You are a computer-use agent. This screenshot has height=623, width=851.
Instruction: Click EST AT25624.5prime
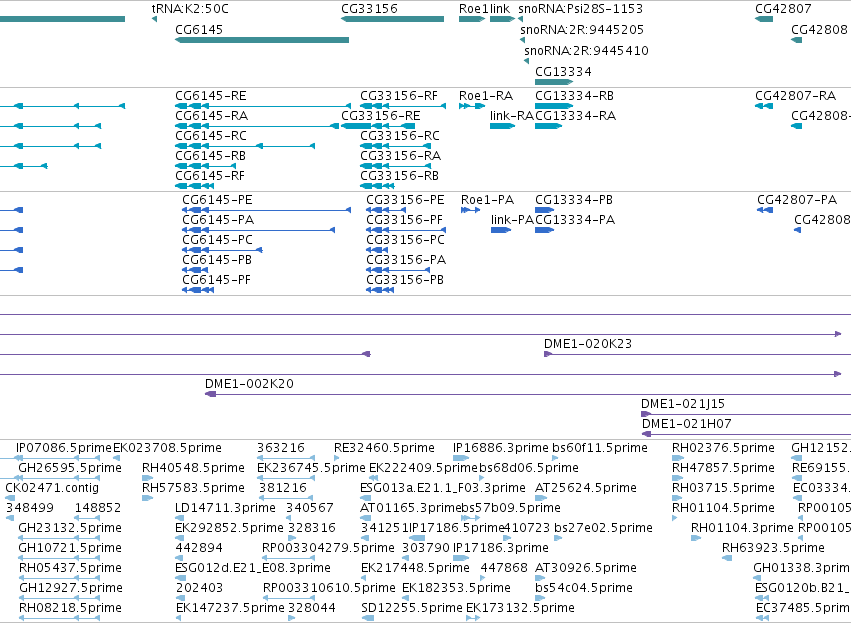[586, 488]
